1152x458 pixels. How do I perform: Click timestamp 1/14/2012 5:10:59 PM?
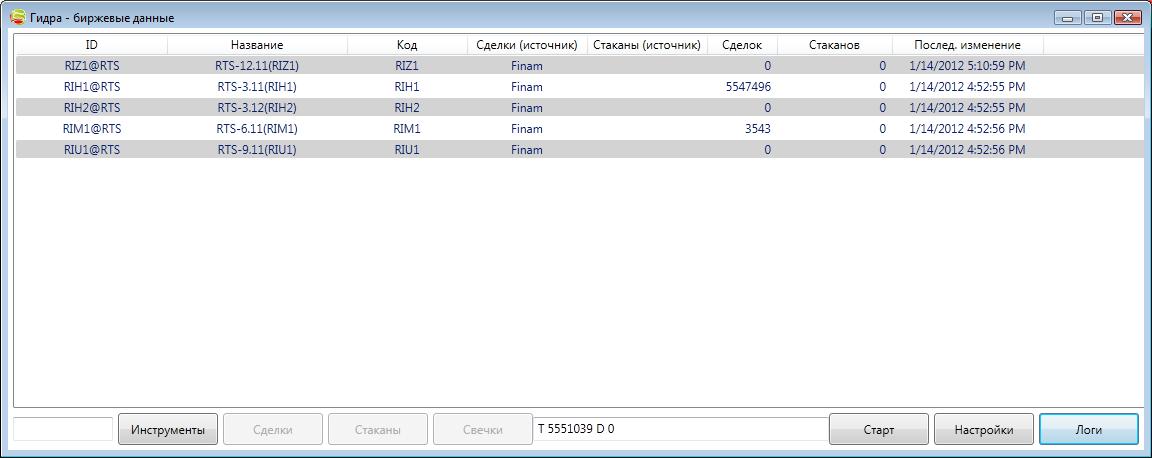(x=967, y=65)
